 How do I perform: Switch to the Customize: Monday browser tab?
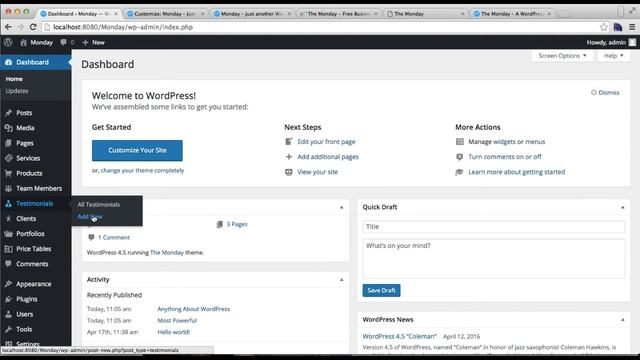(164, 13)
